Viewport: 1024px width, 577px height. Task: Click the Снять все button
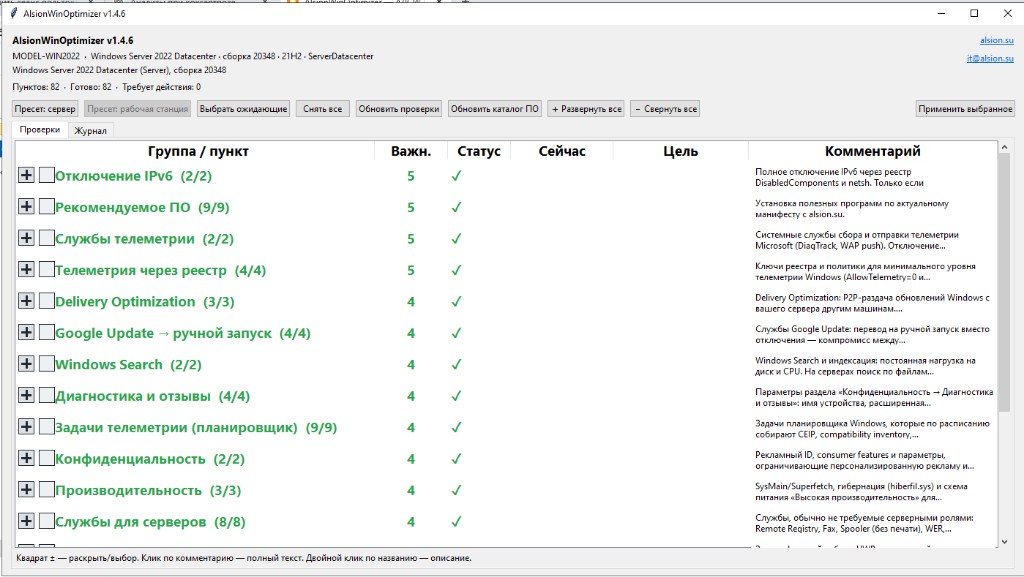click(323, 109)
